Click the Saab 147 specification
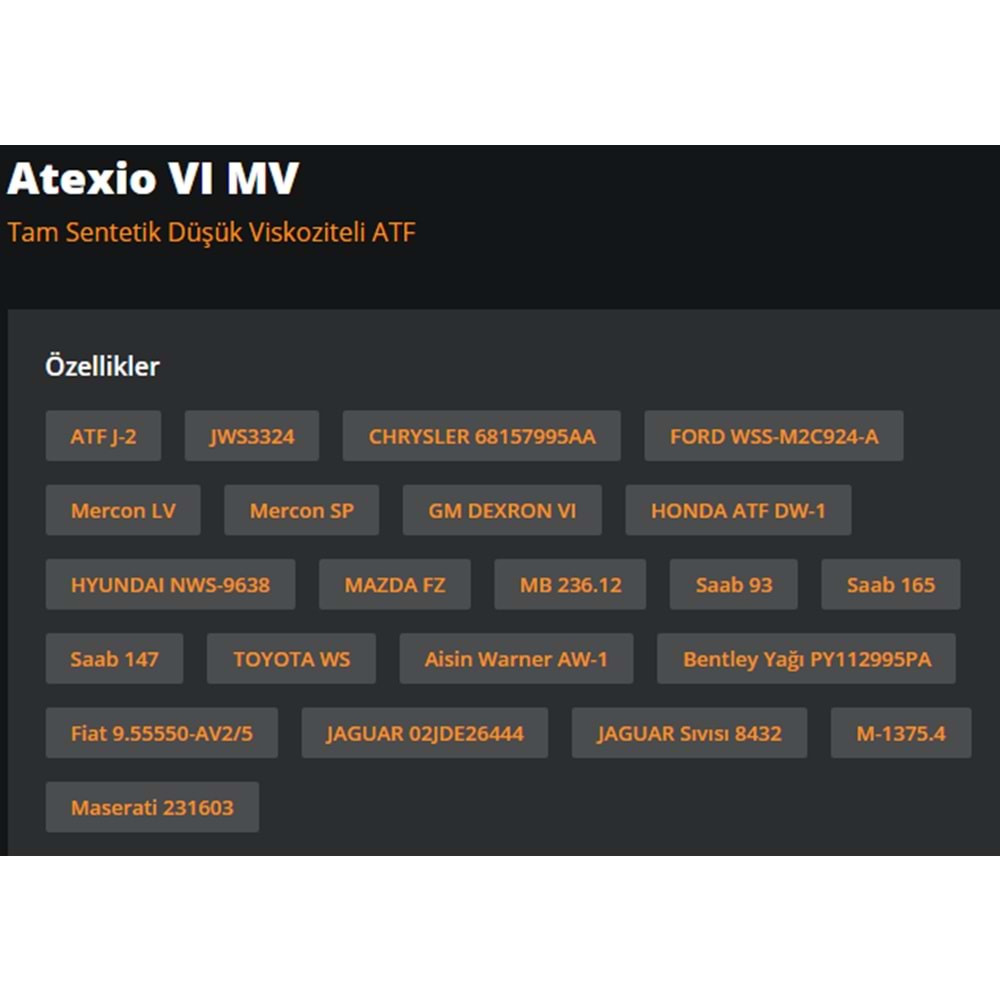Image resolution: width=1000 pixels, height=1000 pixels. tap(114, 658)
